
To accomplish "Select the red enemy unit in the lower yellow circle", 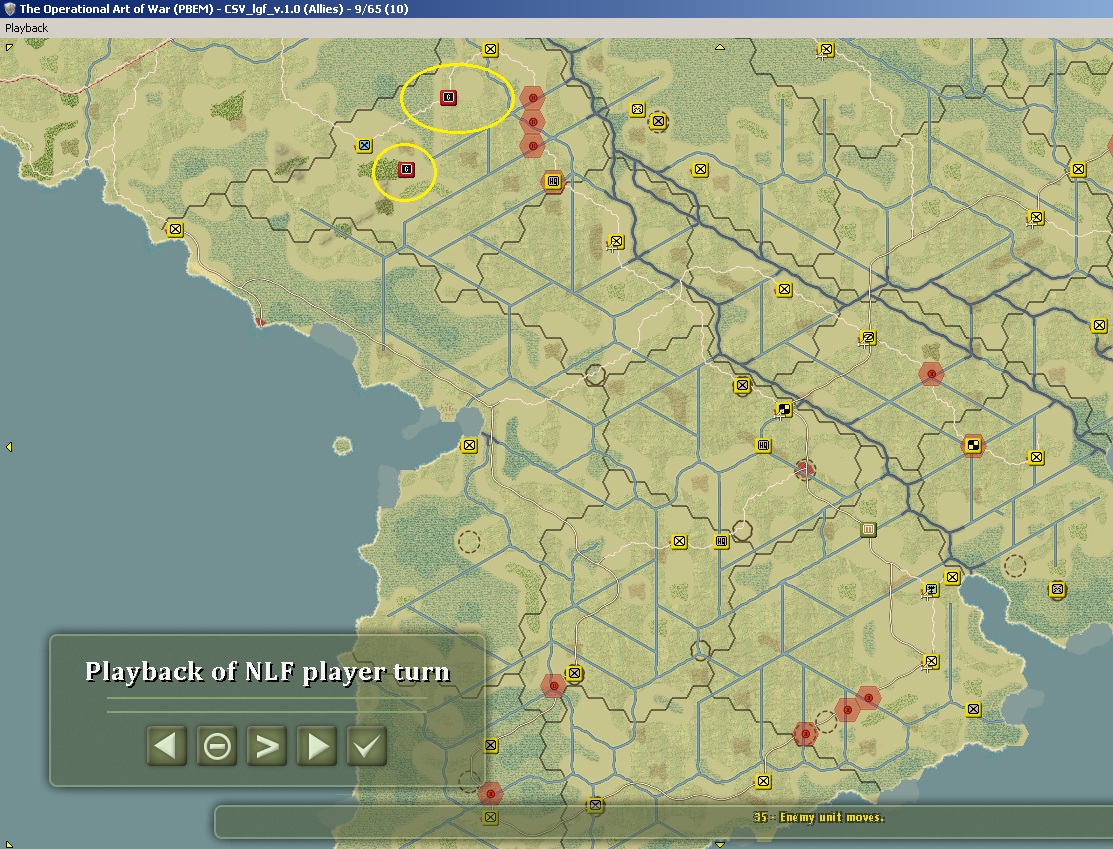I will coord(406,170).
